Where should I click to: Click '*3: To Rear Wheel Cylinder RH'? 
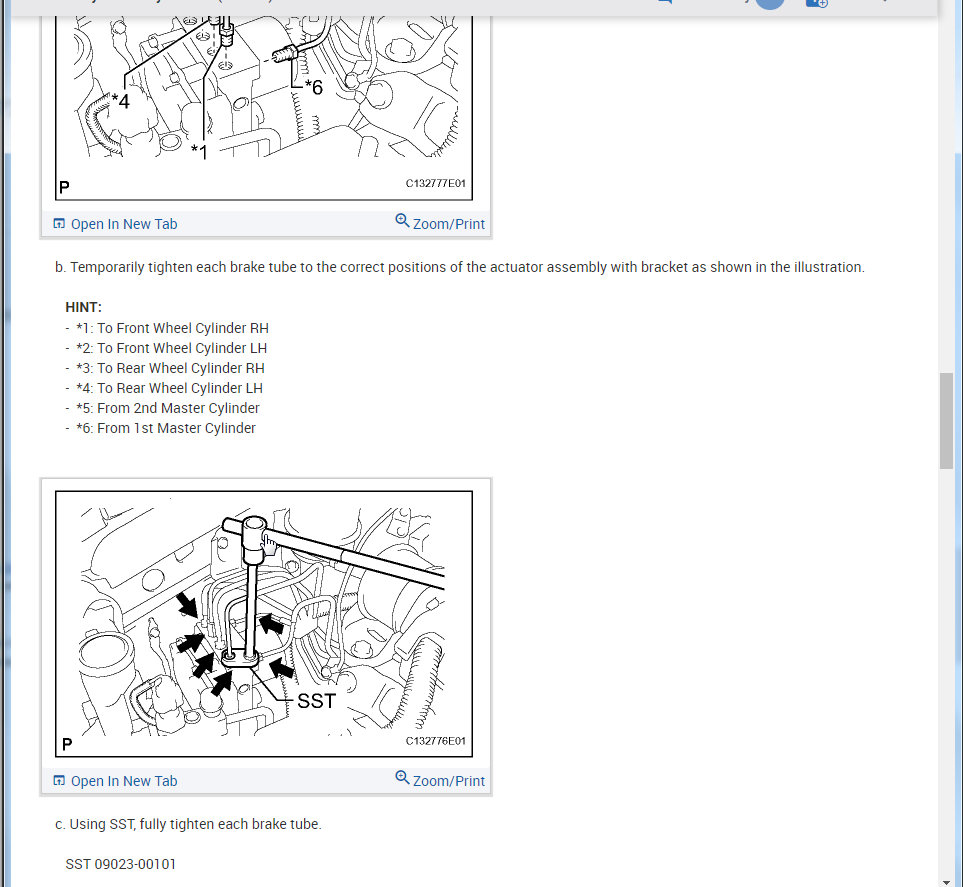click(x=170, y=368)
